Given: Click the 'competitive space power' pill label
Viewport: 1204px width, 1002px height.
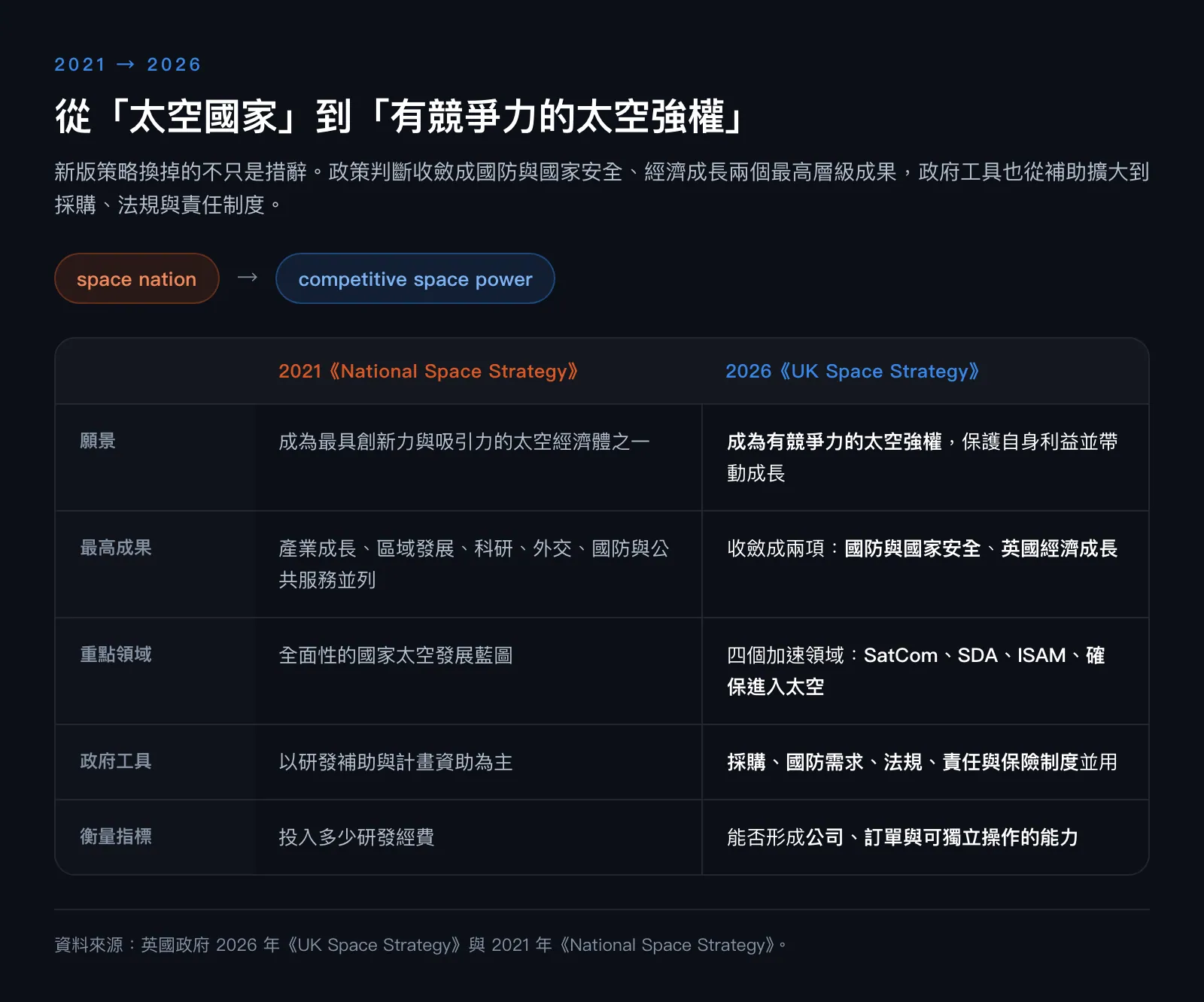Looking at the screenshot, I should pos(415,279).
